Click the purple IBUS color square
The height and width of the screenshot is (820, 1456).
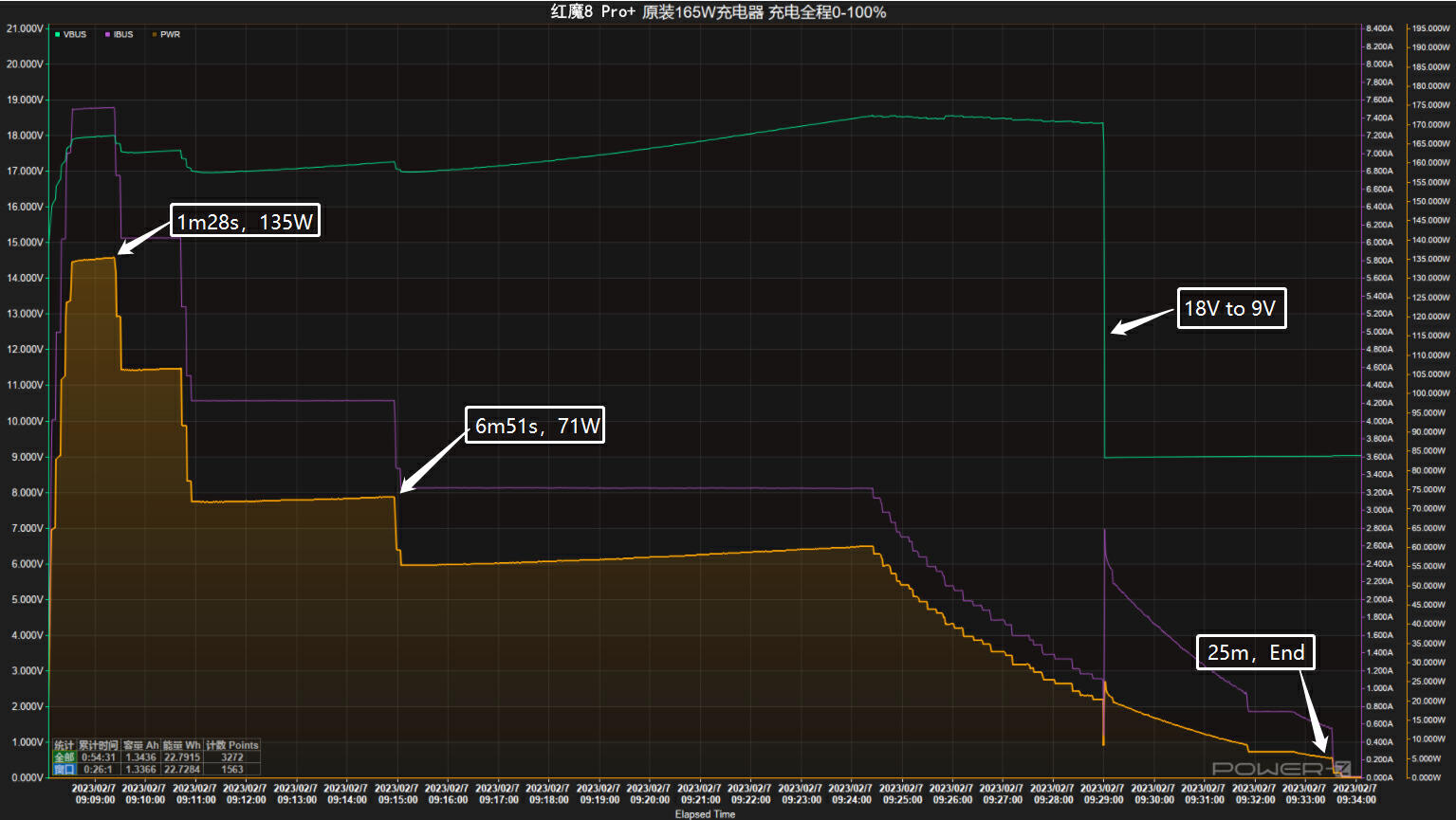pyautogui.click(x=108, y=34)
